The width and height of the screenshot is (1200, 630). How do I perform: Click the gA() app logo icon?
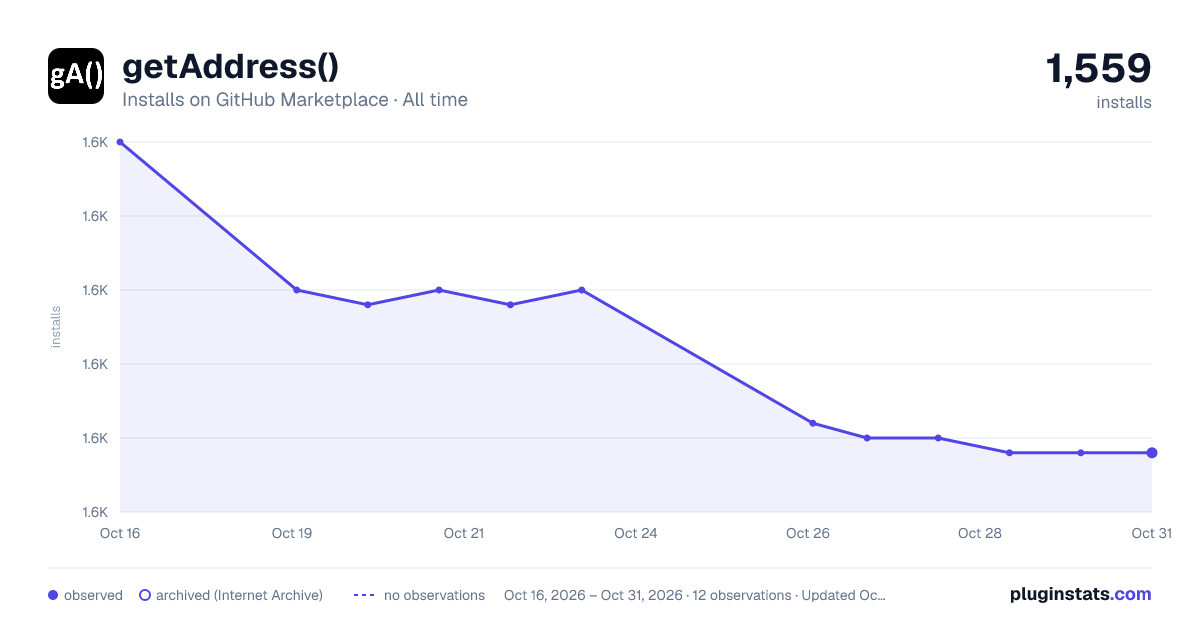(x=76, y=76)
